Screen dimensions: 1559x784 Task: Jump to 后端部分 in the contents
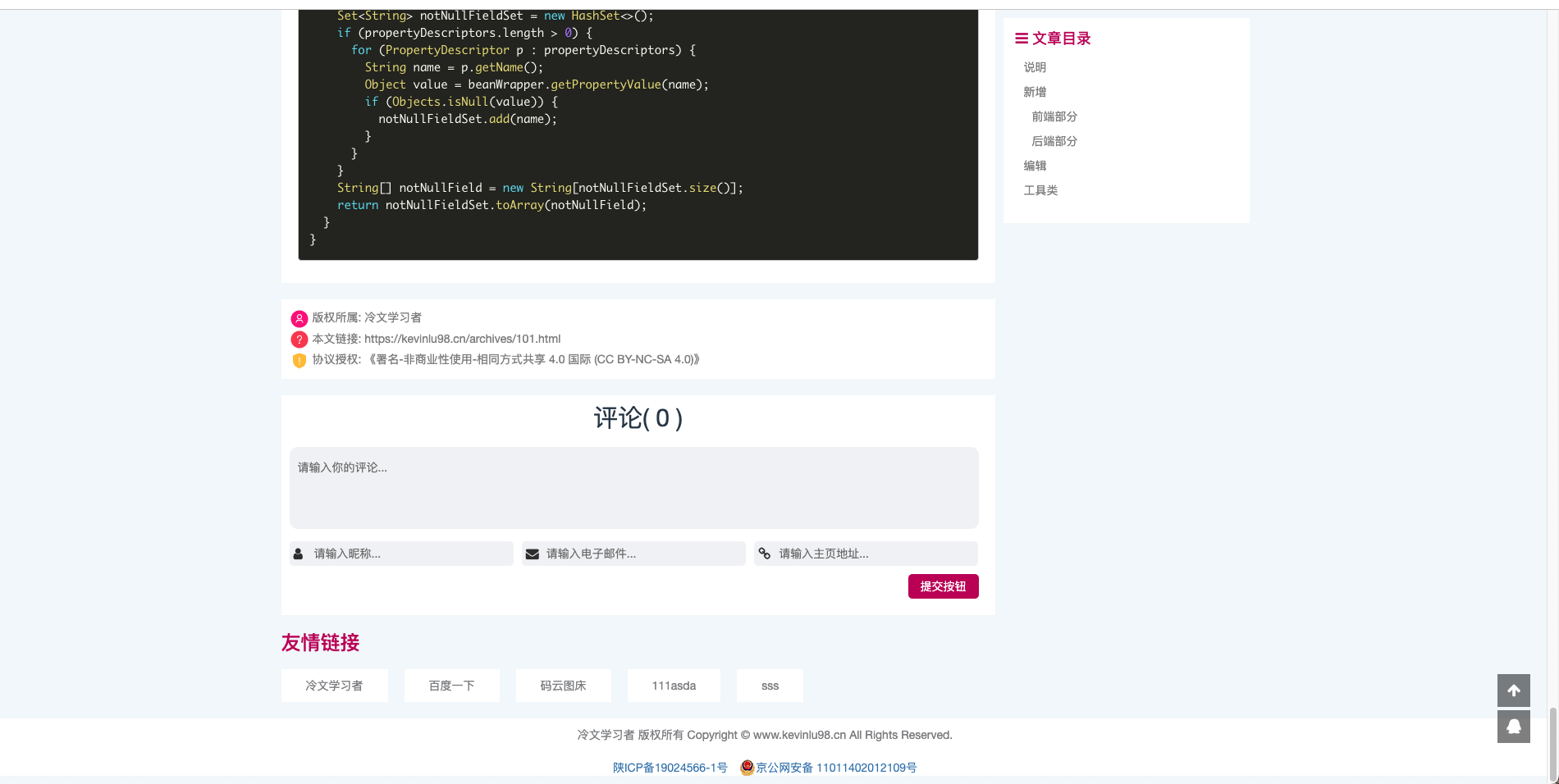tap(1054, 141)
